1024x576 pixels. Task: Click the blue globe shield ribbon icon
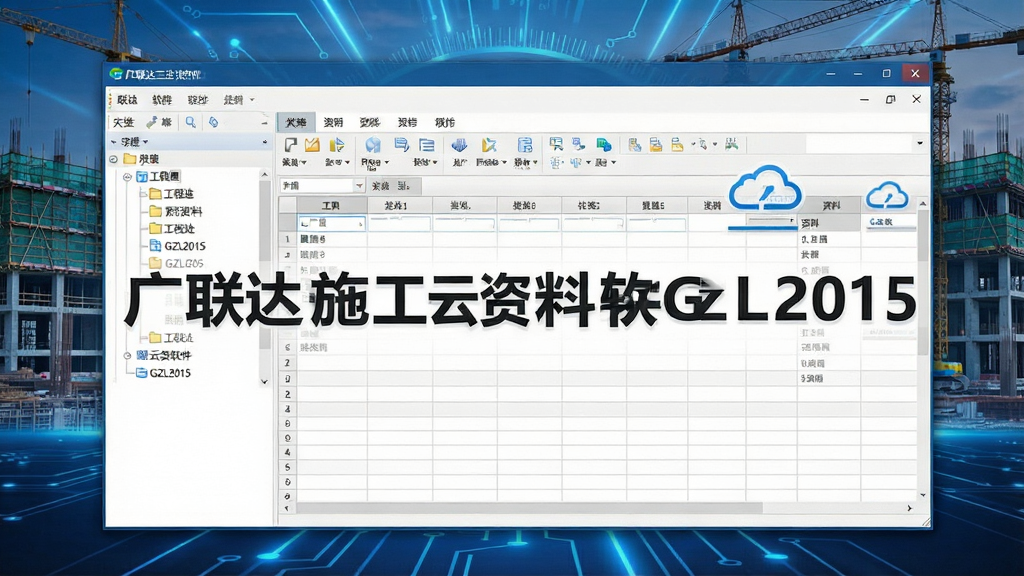click(373, 144)
